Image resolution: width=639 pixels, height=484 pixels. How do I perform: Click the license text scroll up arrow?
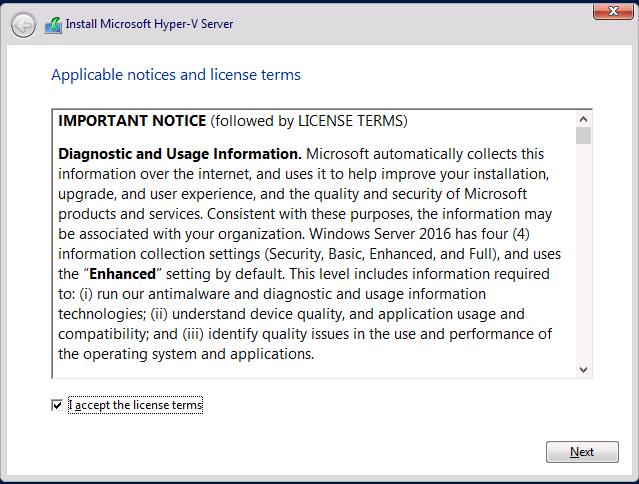coord(583,119)
